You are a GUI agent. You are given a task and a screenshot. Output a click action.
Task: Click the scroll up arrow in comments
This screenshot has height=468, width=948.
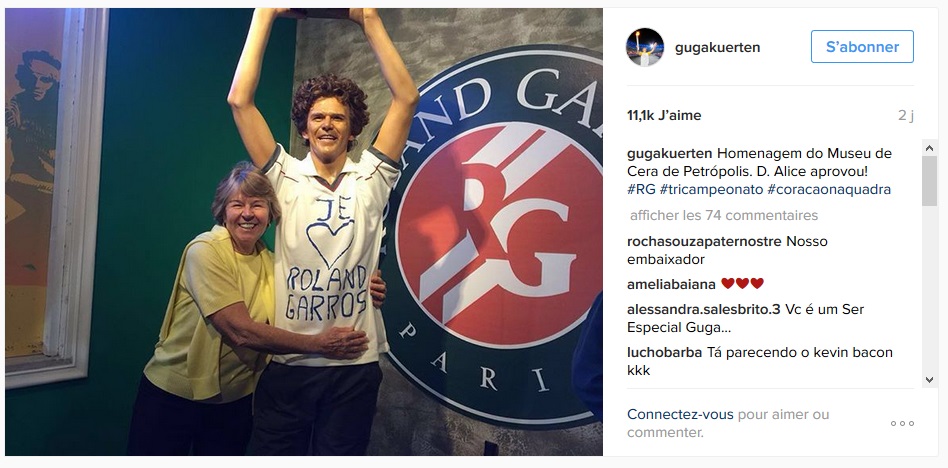[x=929, y=148]
